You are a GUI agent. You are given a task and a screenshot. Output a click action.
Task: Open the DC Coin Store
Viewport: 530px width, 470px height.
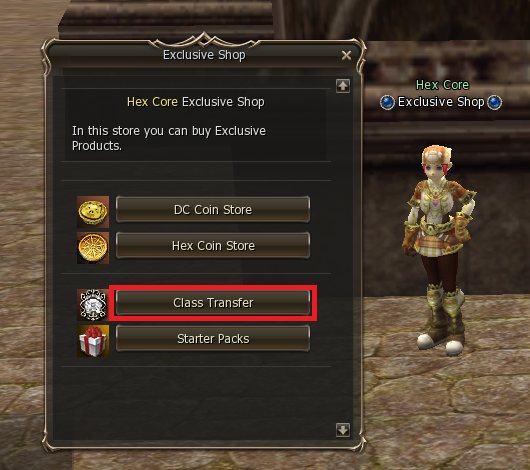tap(213, 210)
